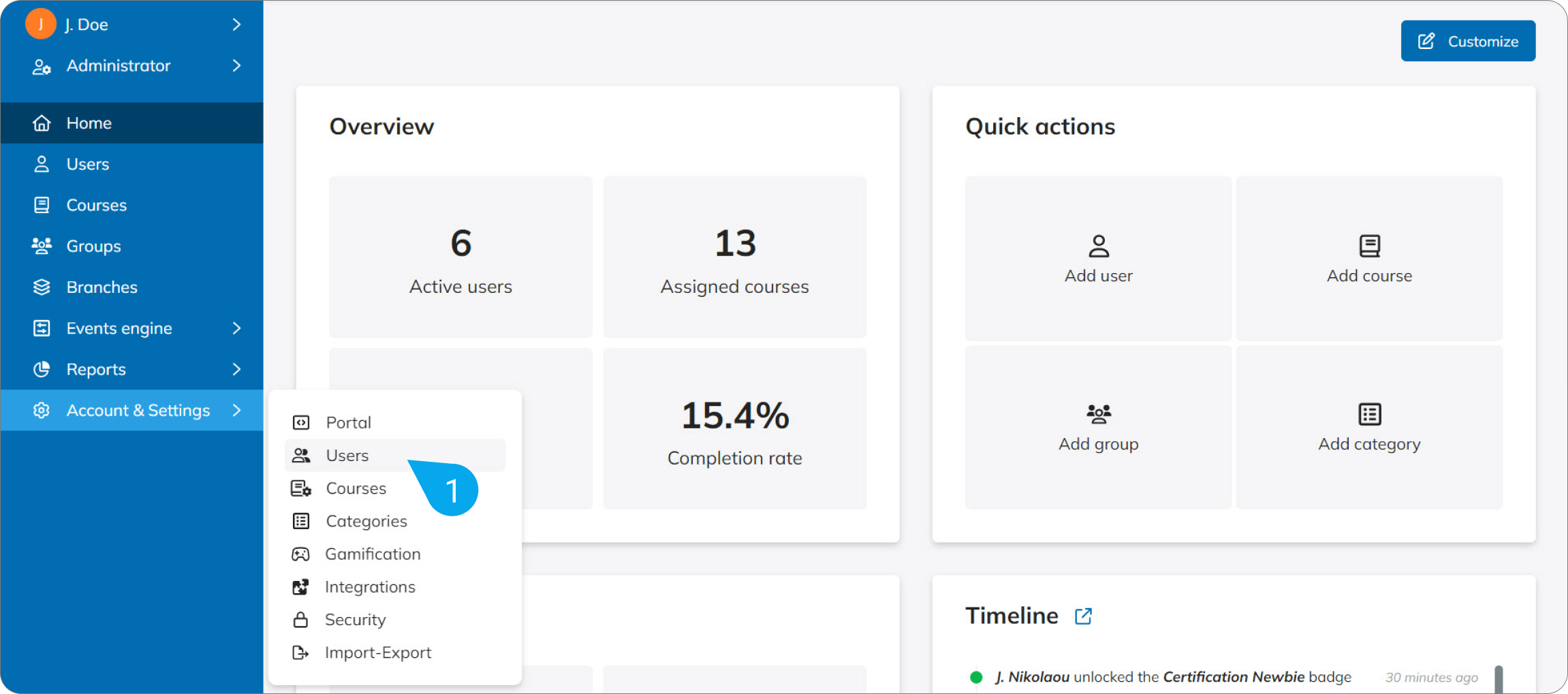Click the Add user person icon
This screenshot has width=1568, height=694.
pyautogui.click(x=1099, y=246)
